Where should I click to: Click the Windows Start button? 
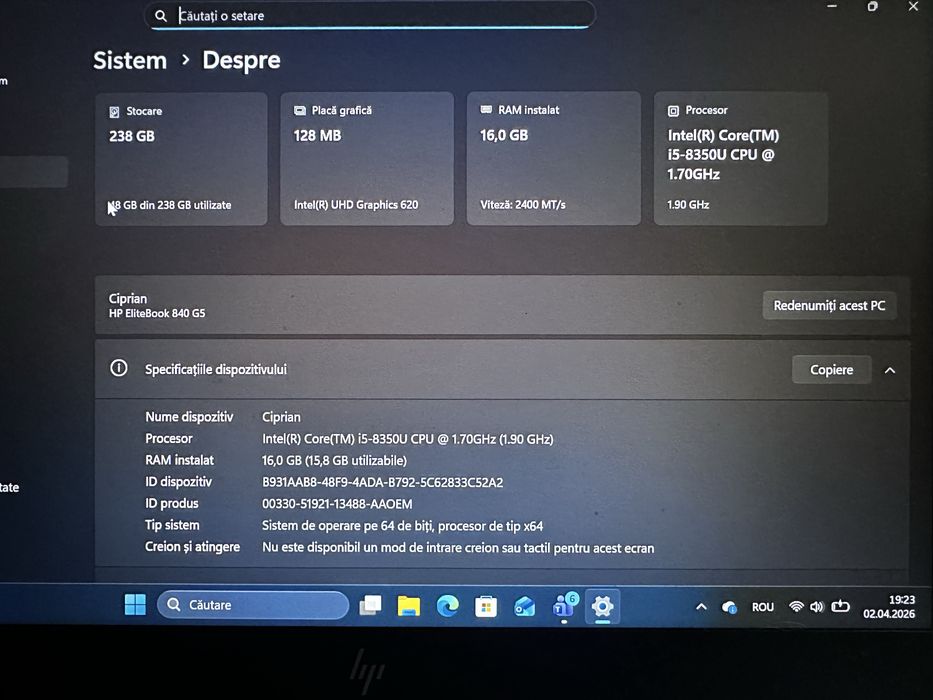click(x=135, y=605)
